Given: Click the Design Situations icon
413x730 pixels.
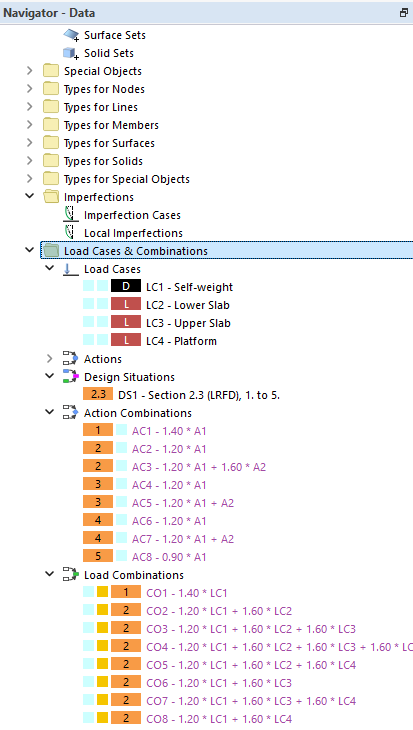Looking at the screenshot, I should (71, 377).
